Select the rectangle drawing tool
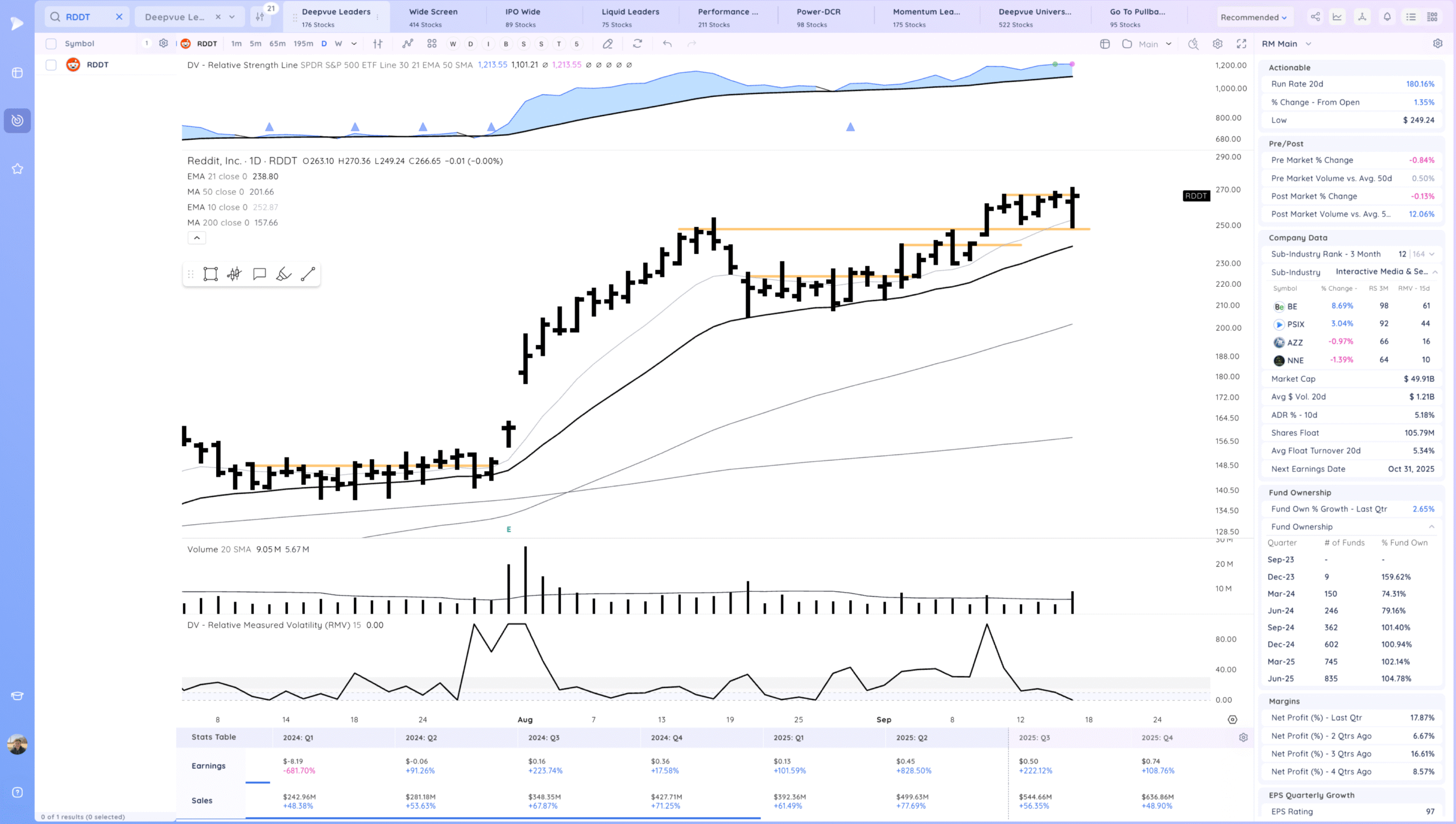Viewport: 1456px width, 824px height. coord(210,274)
